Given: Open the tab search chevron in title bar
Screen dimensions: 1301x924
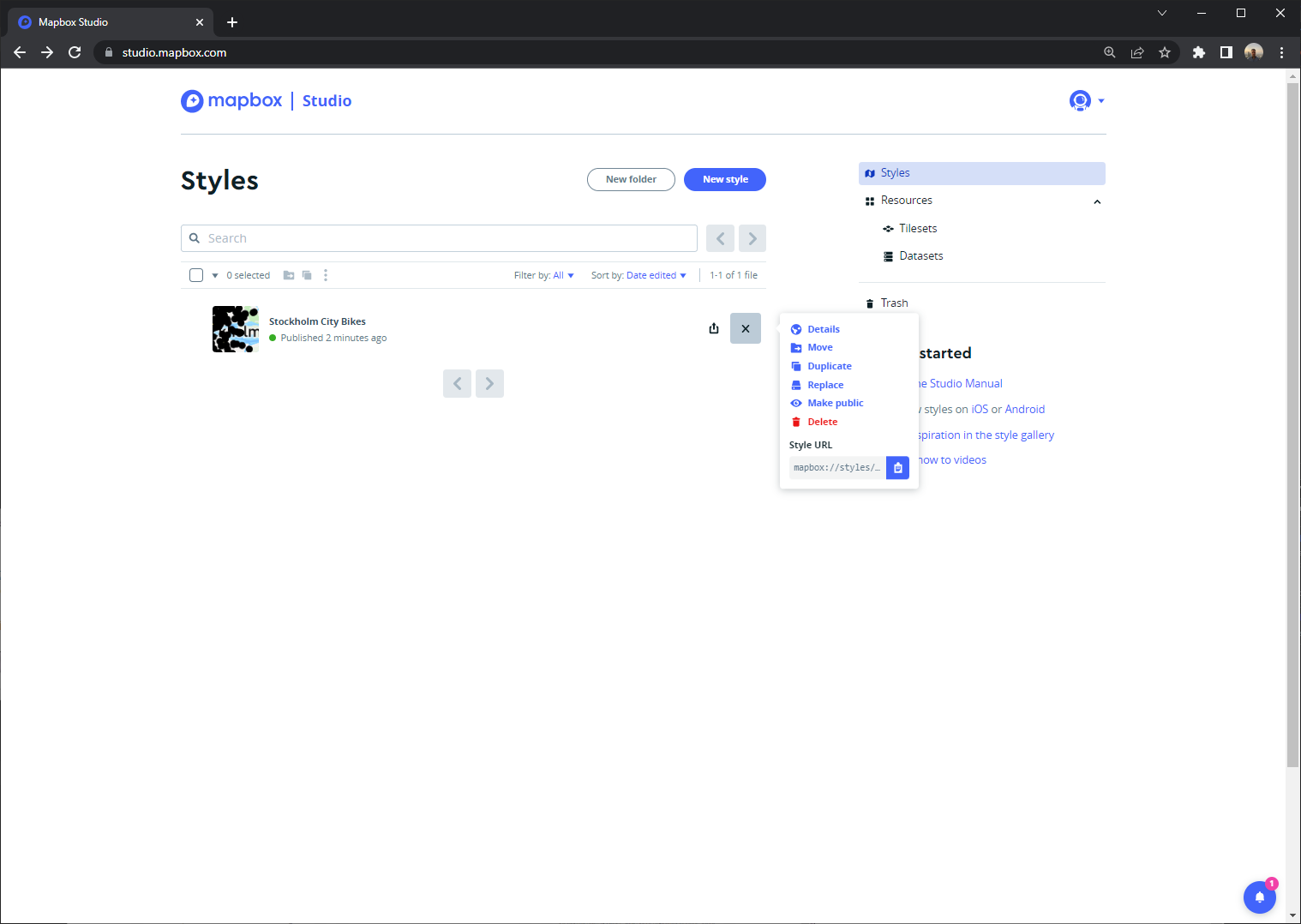Looking at the screenshot, I should (x=1162, y=13).
